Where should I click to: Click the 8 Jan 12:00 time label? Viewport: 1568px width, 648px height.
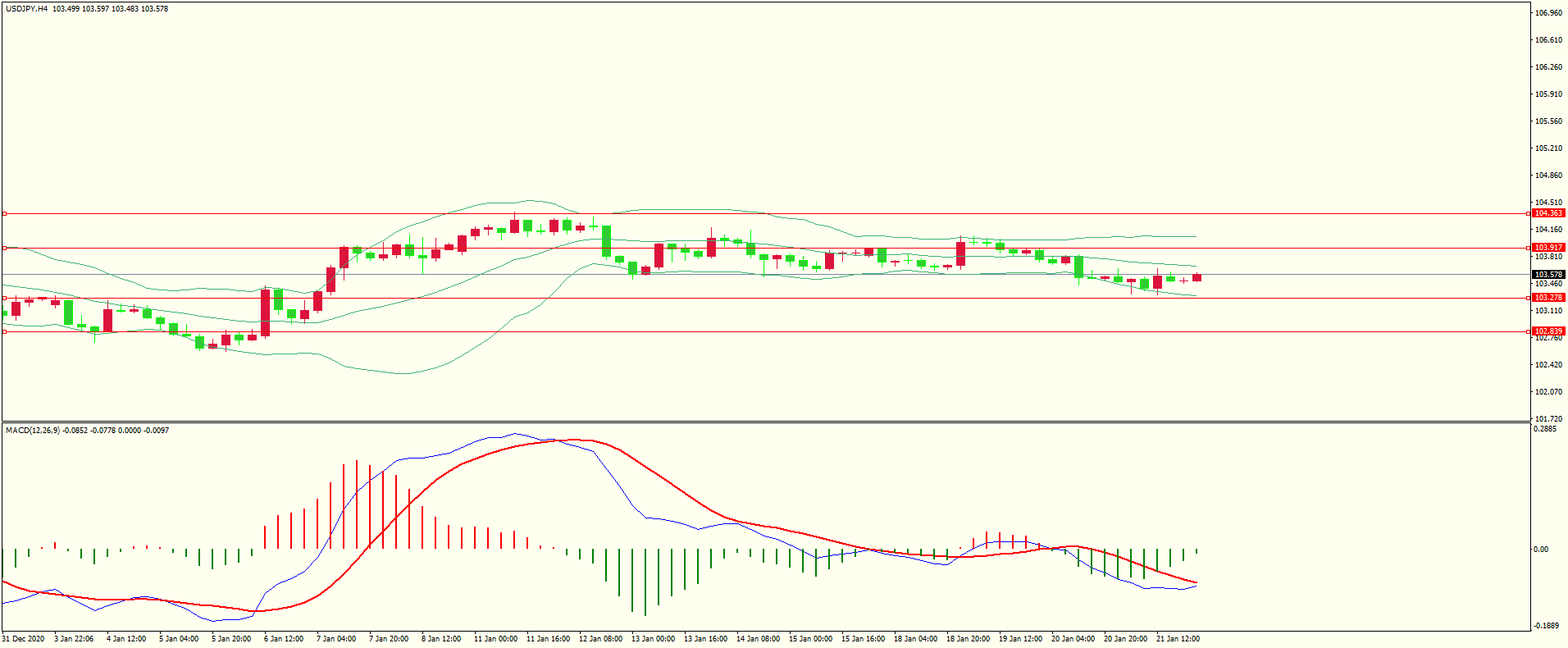tap(441, 639)
